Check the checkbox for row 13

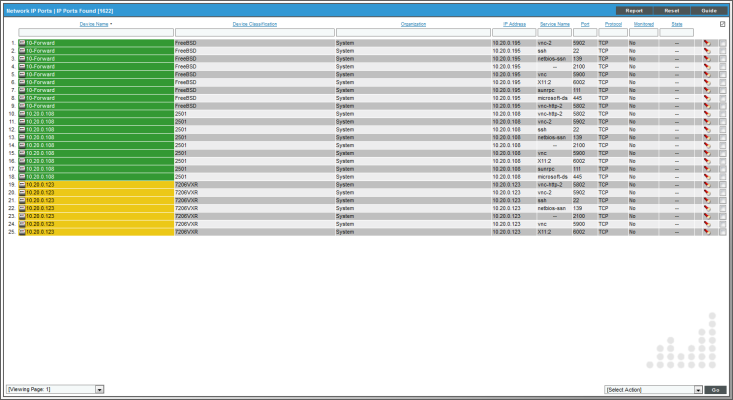coord(723,137)
